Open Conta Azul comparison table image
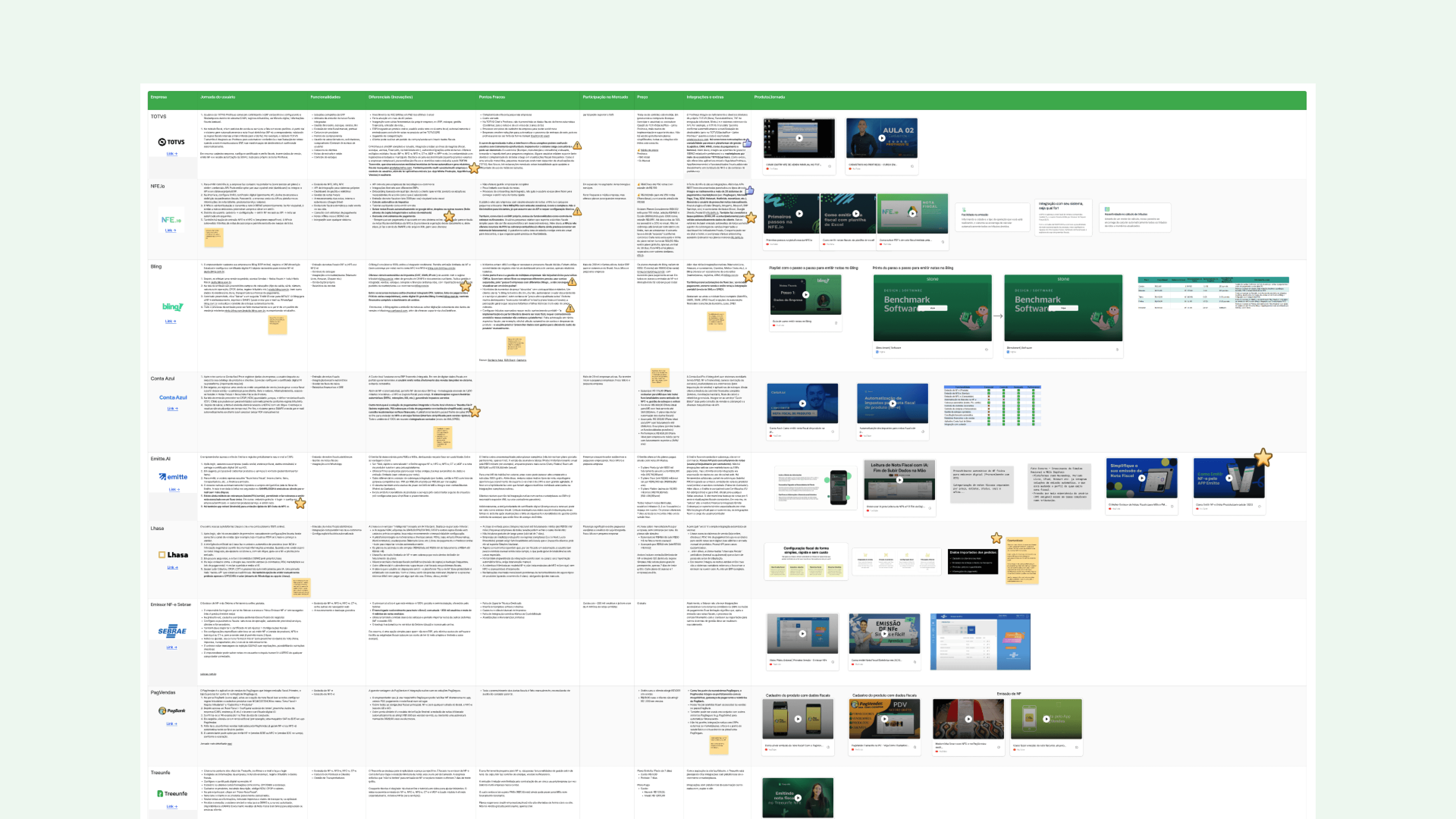 (992, 405)
